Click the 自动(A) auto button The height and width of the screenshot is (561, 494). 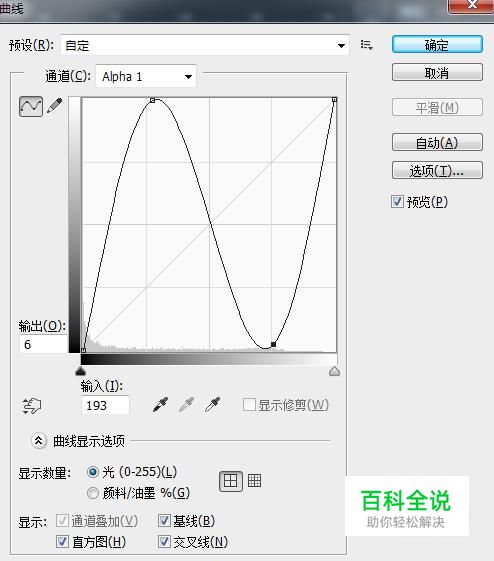[437, 142]
